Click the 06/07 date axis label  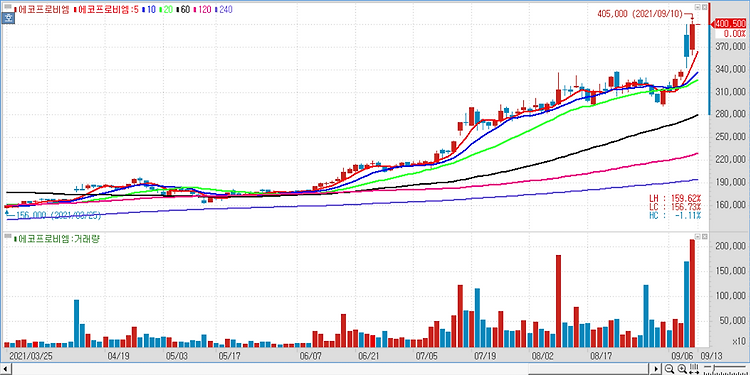pos(310,356)
